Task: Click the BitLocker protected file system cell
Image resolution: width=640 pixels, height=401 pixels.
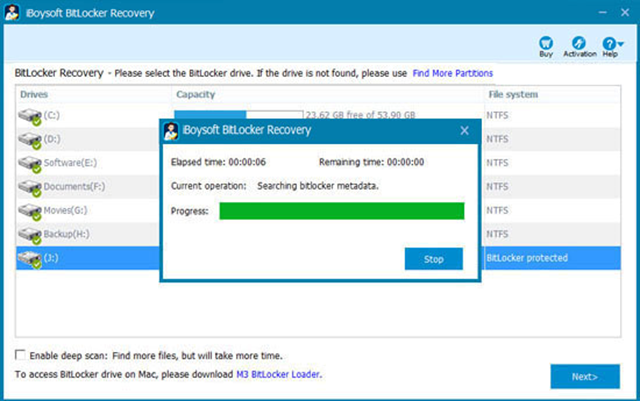Action: [x=527, y=258]
